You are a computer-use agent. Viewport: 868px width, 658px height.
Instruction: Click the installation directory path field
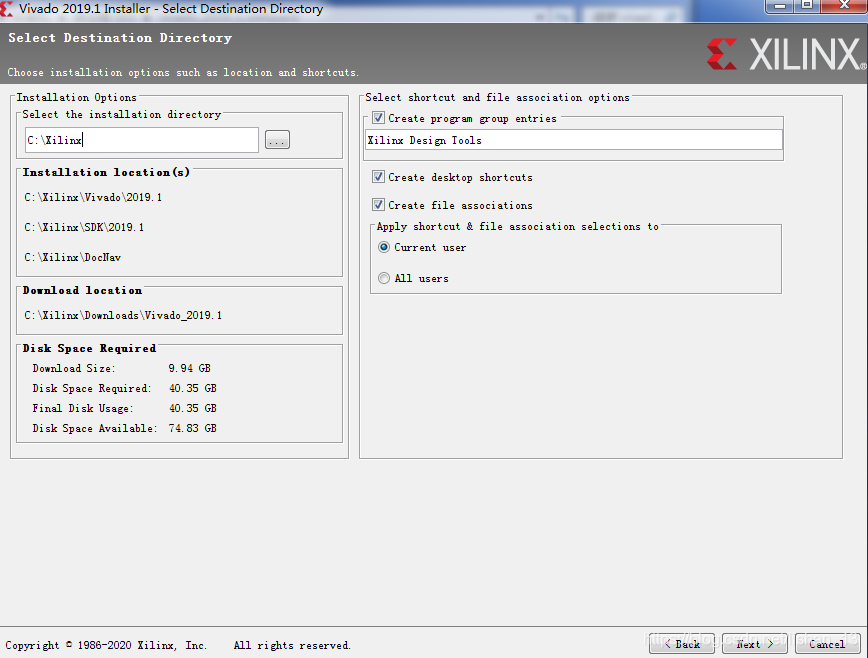[142, 140]
